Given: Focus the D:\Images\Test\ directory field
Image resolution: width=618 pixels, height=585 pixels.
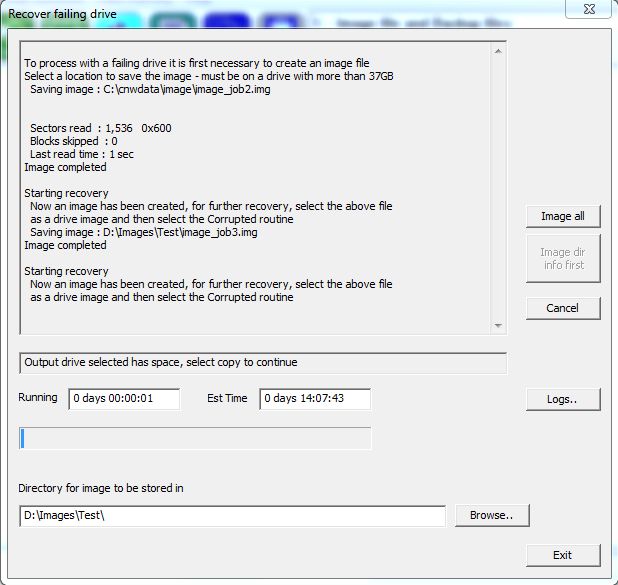Looking at the screenshot, I should coord(231,516).
